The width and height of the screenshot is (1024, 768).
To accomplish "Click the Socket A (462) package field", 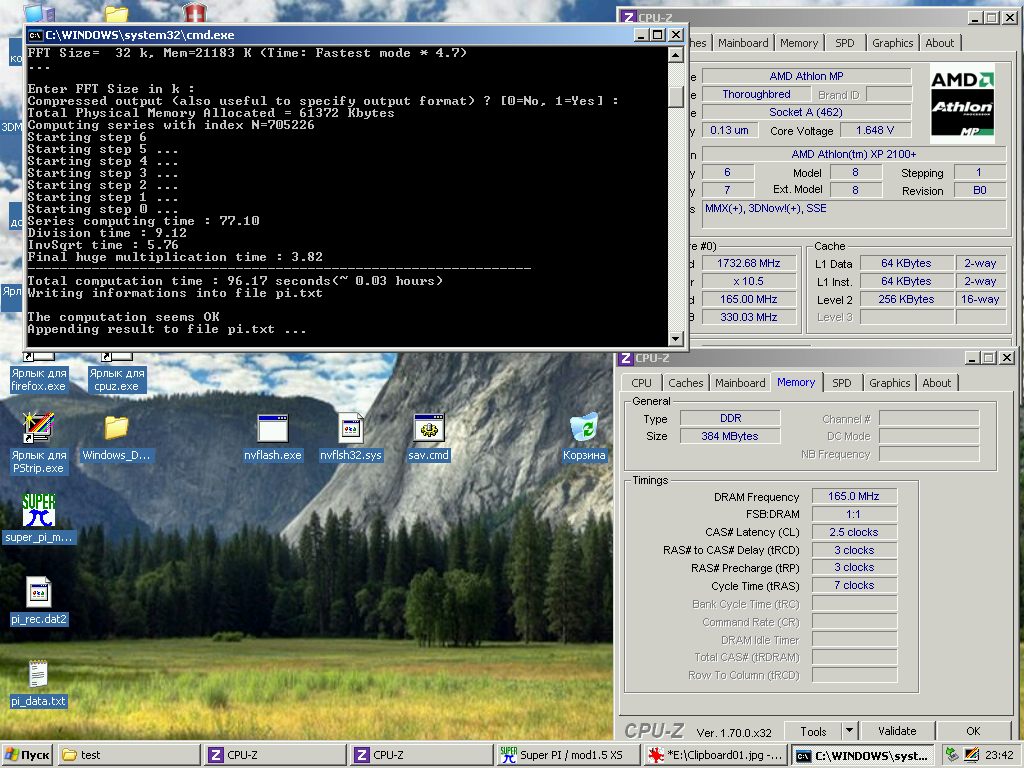I will coord(807,112).
